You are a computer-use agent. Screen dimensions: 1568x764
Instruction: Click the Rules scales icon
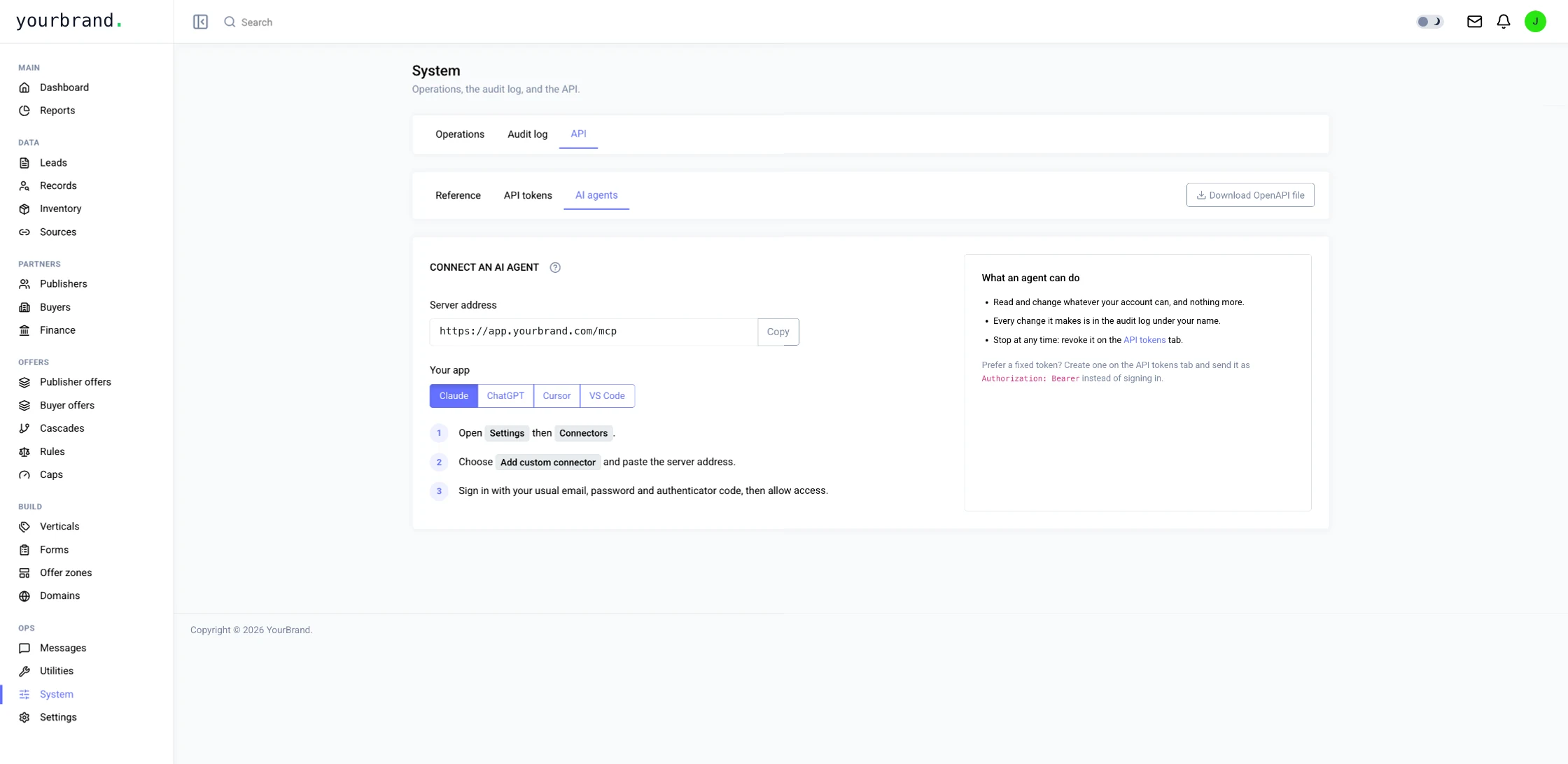pyautogui.click(x=24, y=452)
